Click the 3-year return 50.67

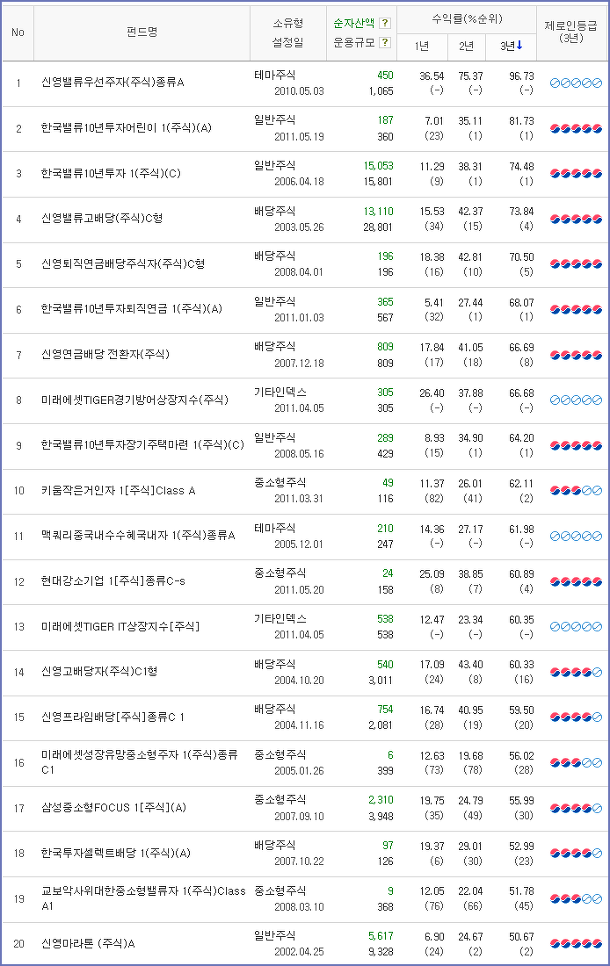(521, 937)
